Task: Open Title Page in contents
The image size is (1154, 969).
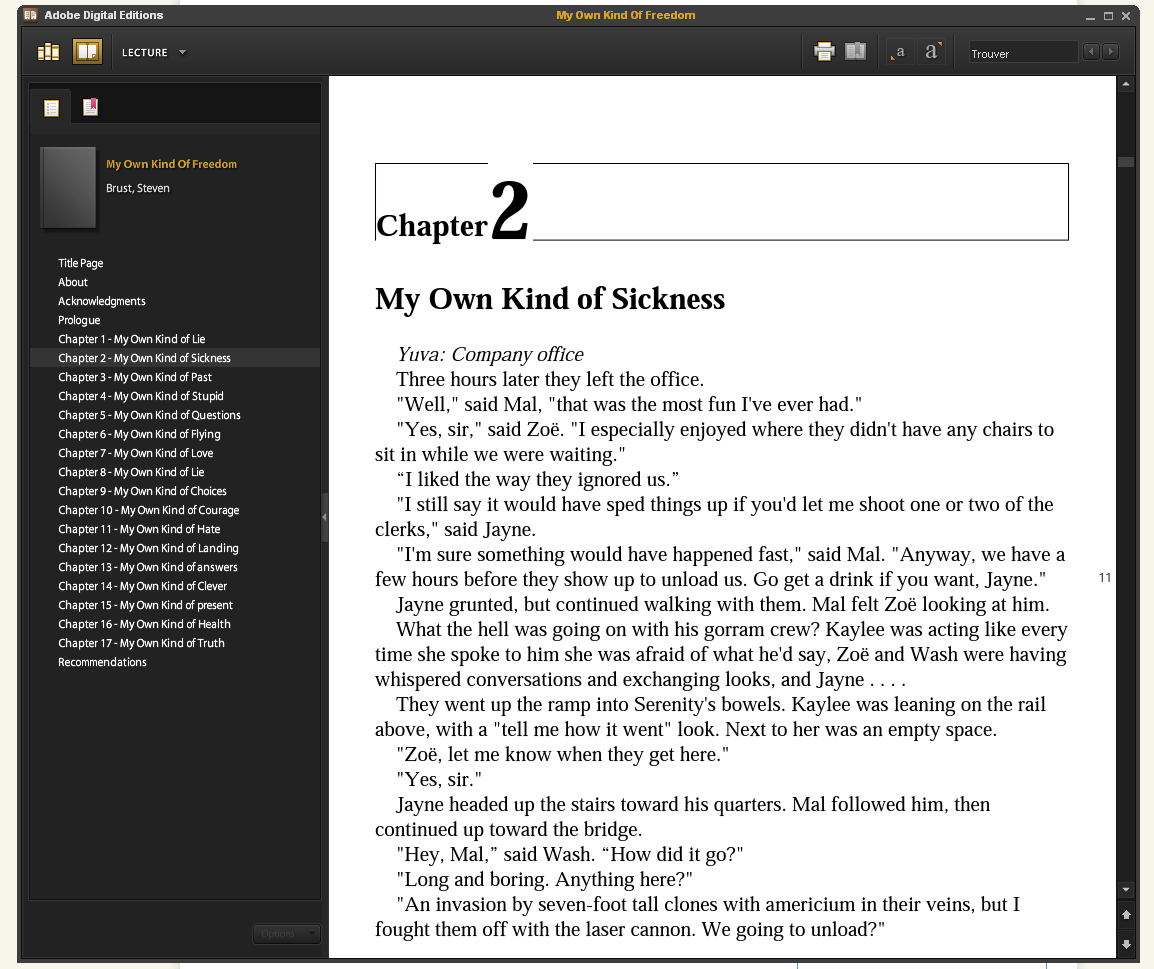Action: point(80,263)
